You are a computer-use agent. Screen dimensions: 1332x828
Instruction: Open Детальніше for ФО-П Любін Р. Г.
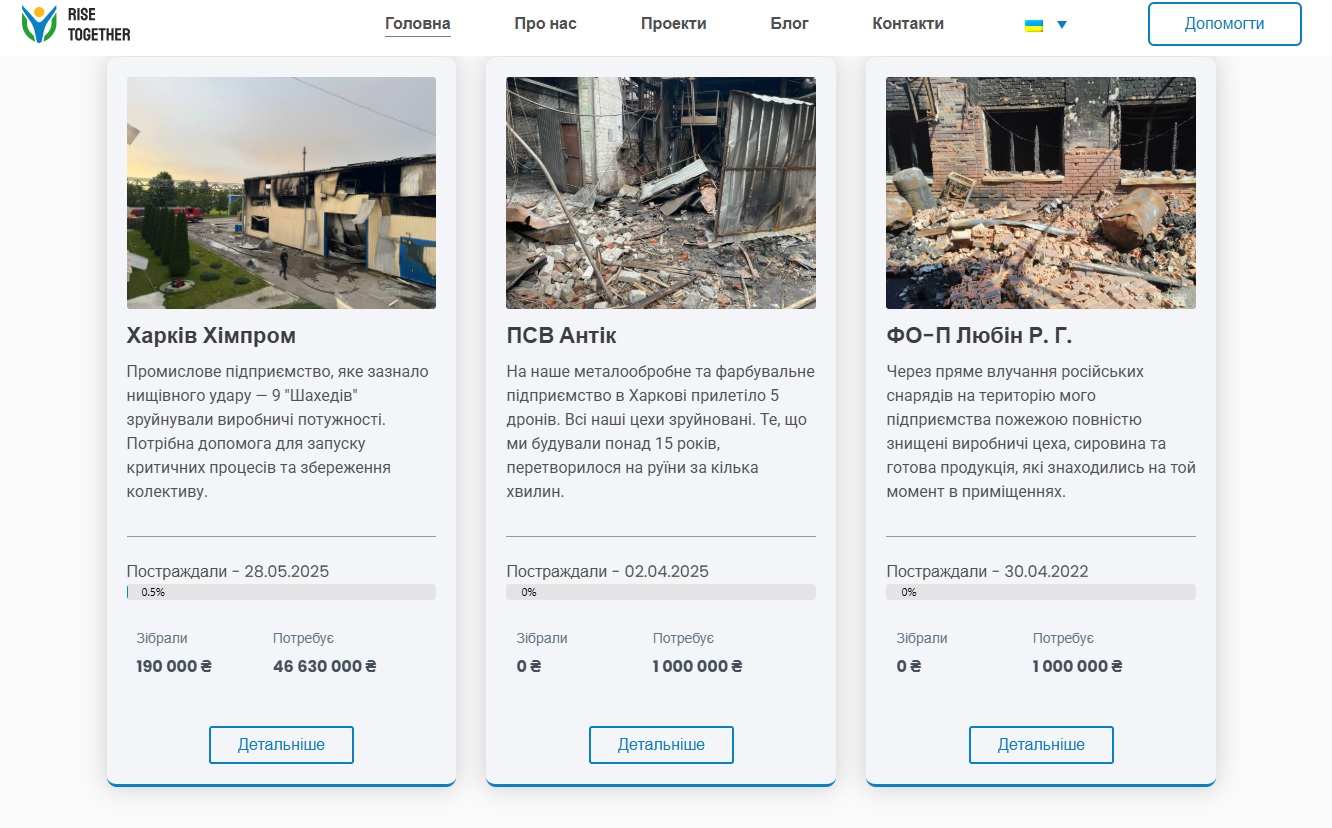click(1041, 745)
